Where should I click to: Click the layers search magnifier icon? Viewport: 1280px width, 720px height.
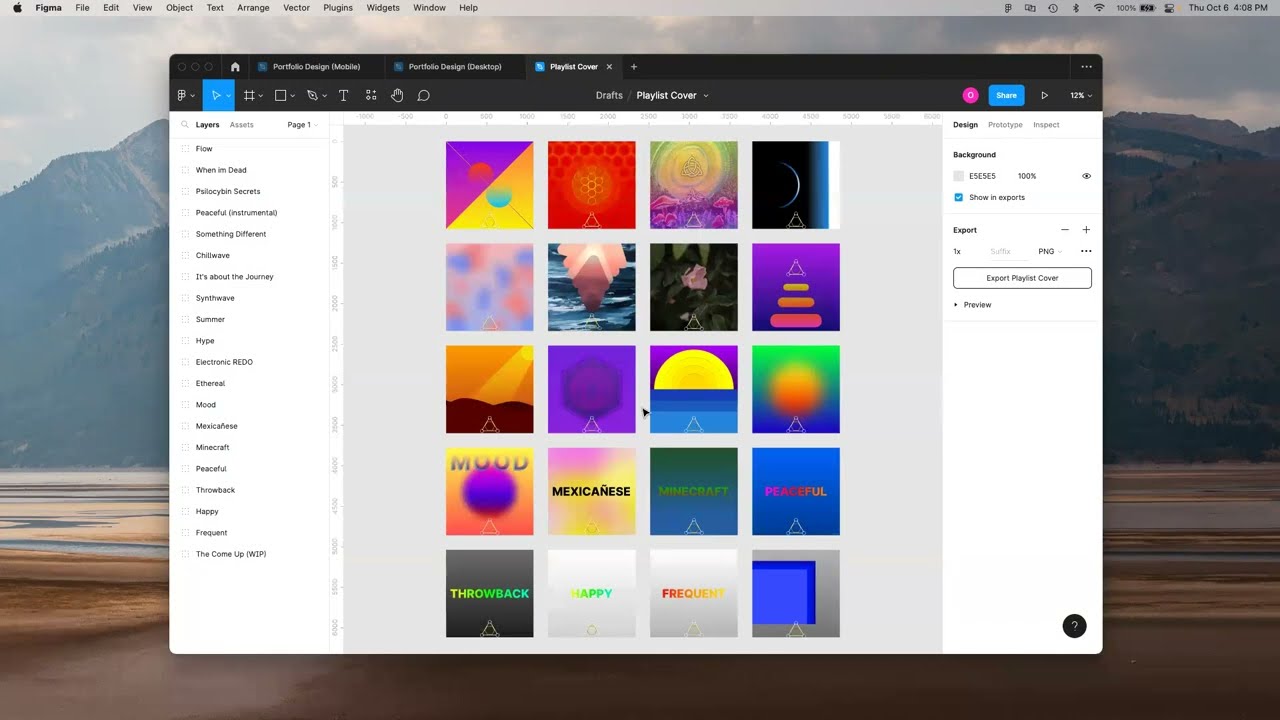[185, 125]
